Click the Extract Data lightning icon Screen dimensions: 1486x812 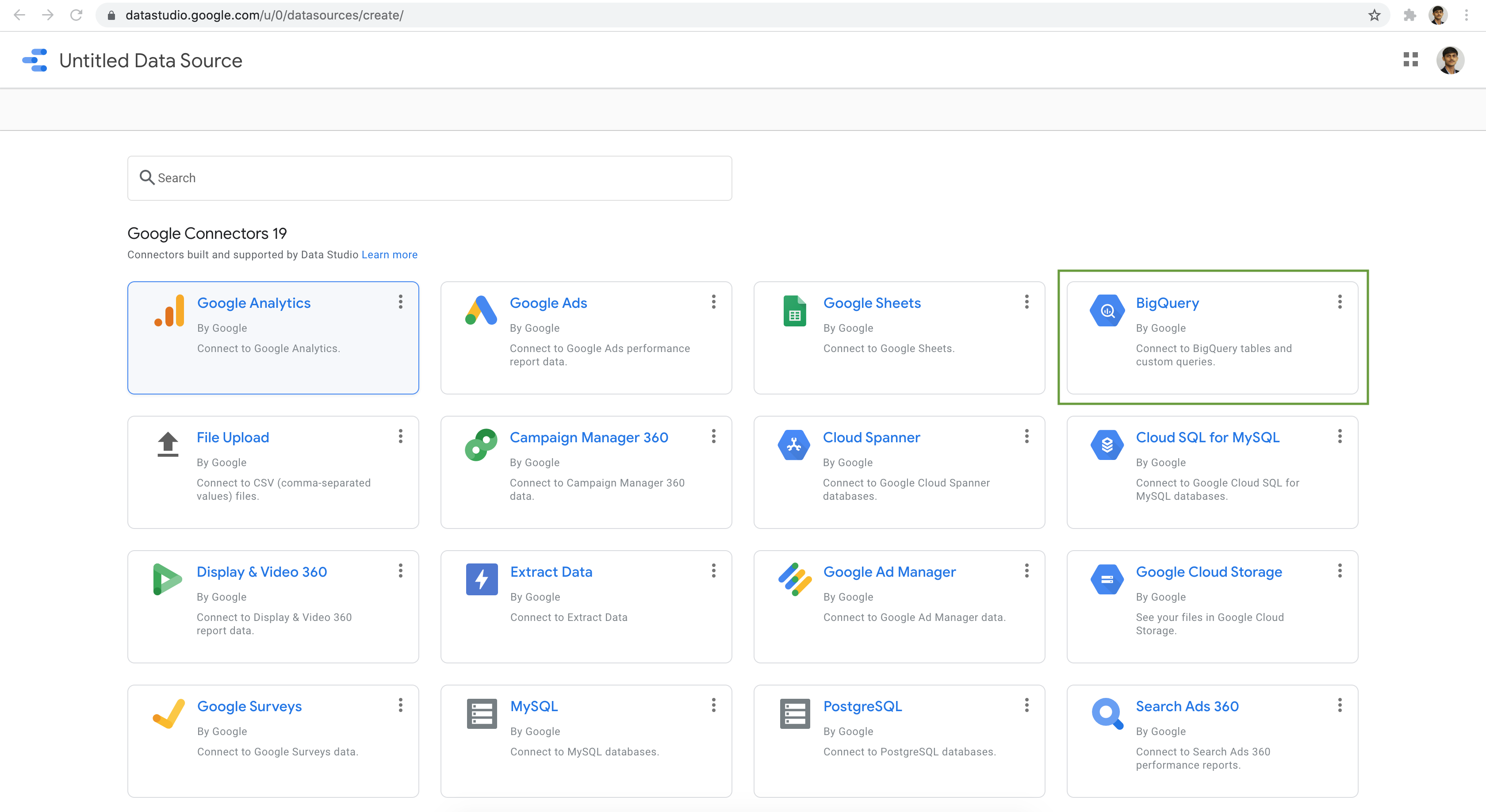(x=482, y=579)
